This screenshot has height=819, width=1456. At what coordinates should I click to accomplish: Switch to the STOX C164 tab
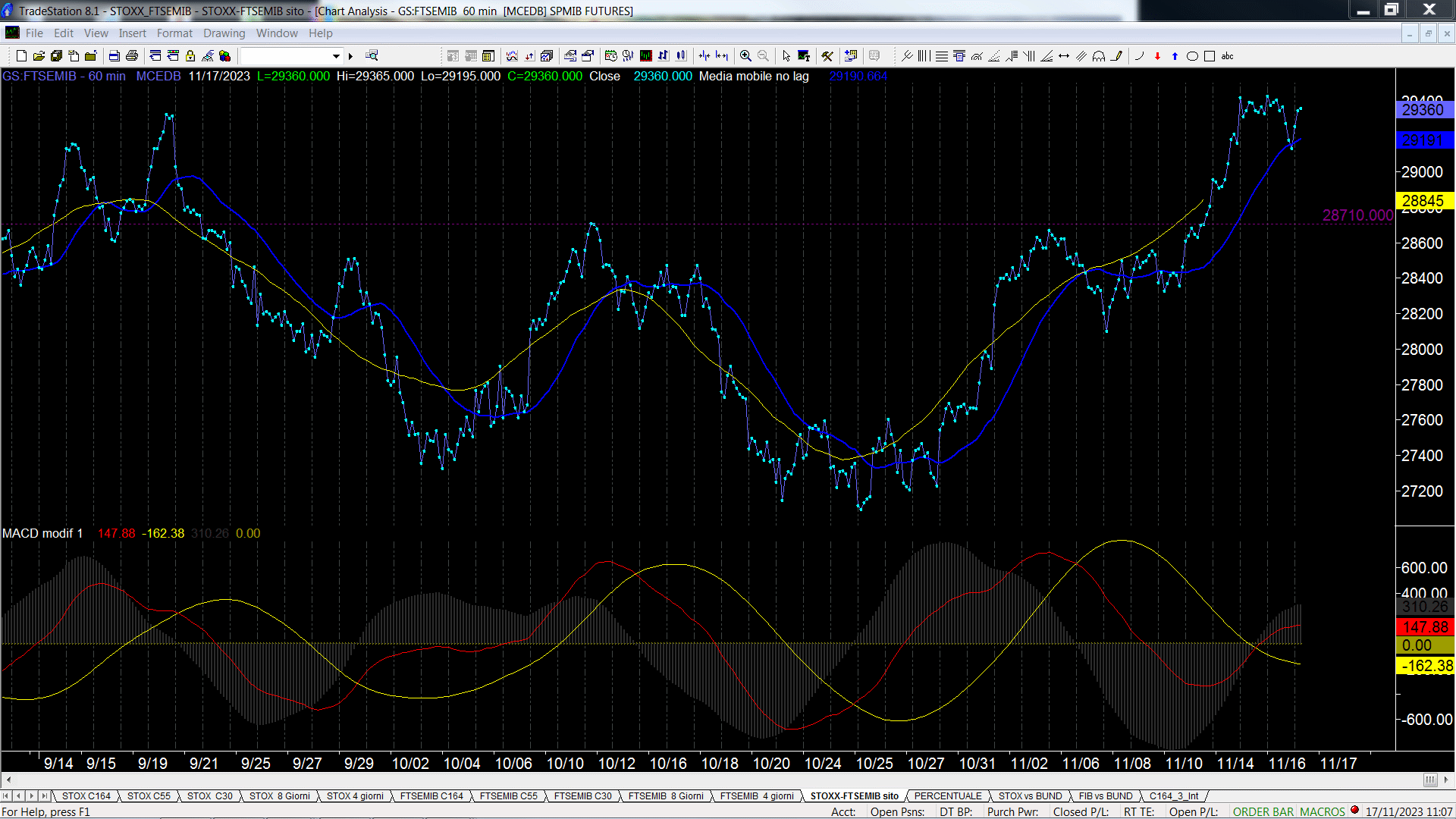86,795
